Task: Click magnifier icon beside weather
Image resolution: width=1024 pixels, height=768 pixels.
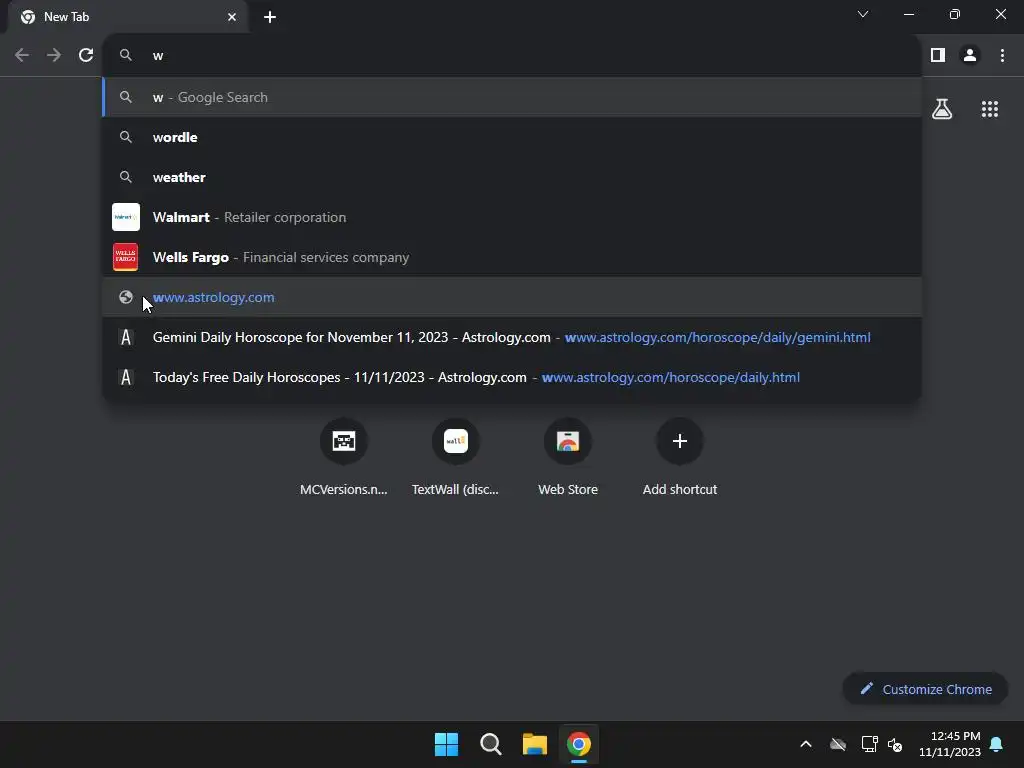Action: [x=126, y=177]
